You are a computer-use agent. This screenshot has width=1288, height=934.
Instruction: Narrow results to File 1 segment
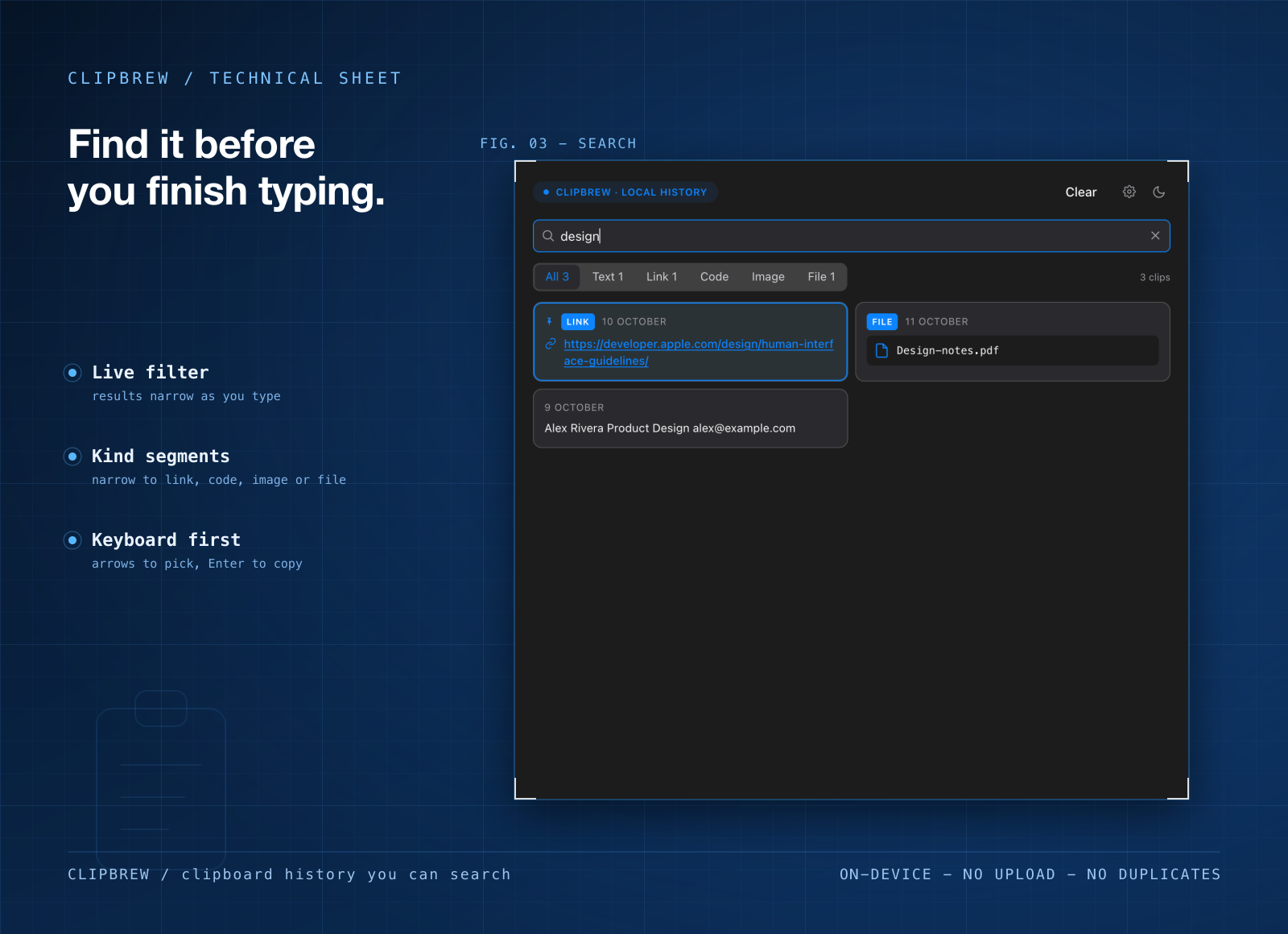click(821, 277)
